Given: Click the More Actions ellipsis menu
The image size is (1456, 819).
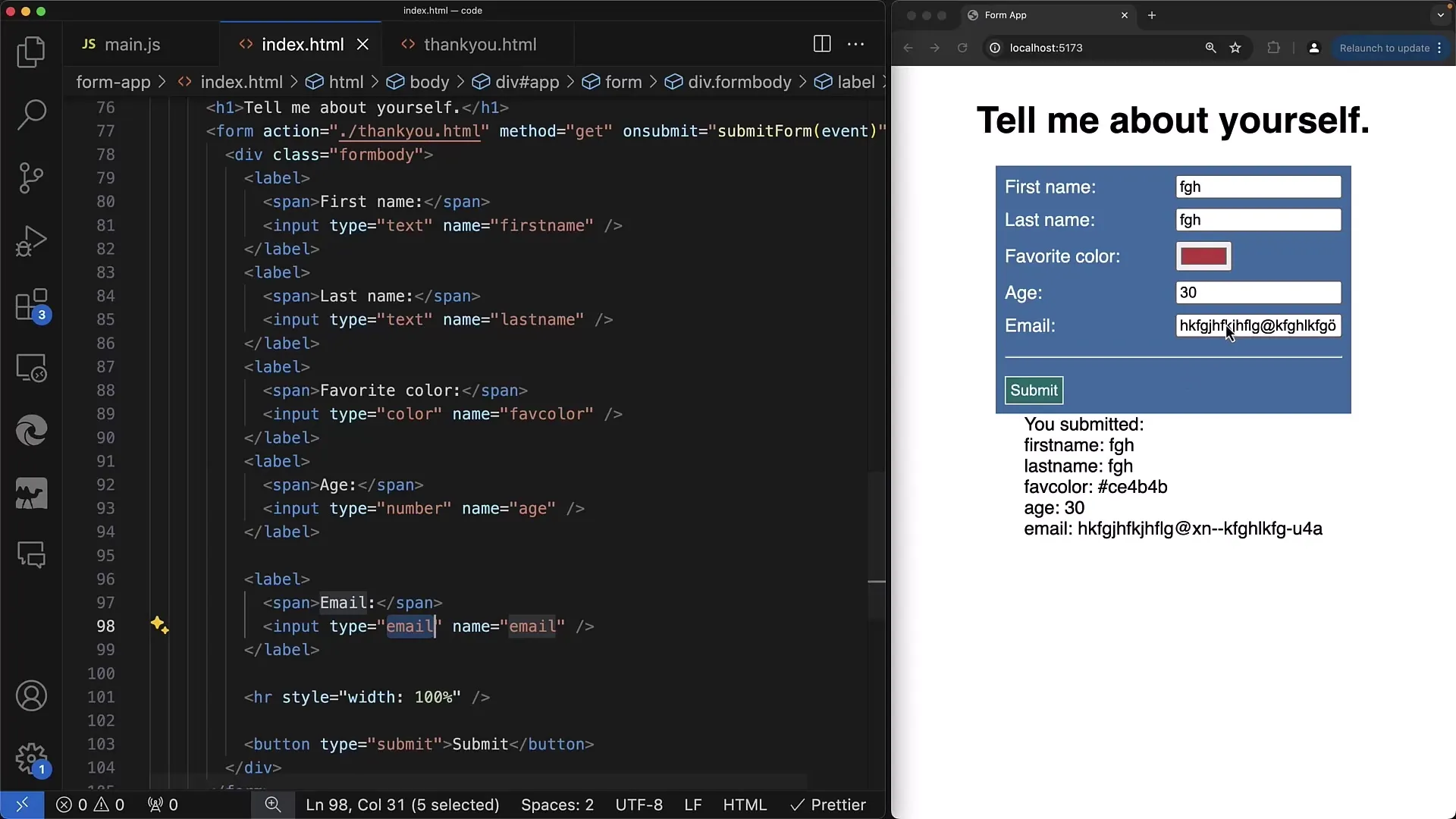Looking at the screenshot, I should point(858,43).
